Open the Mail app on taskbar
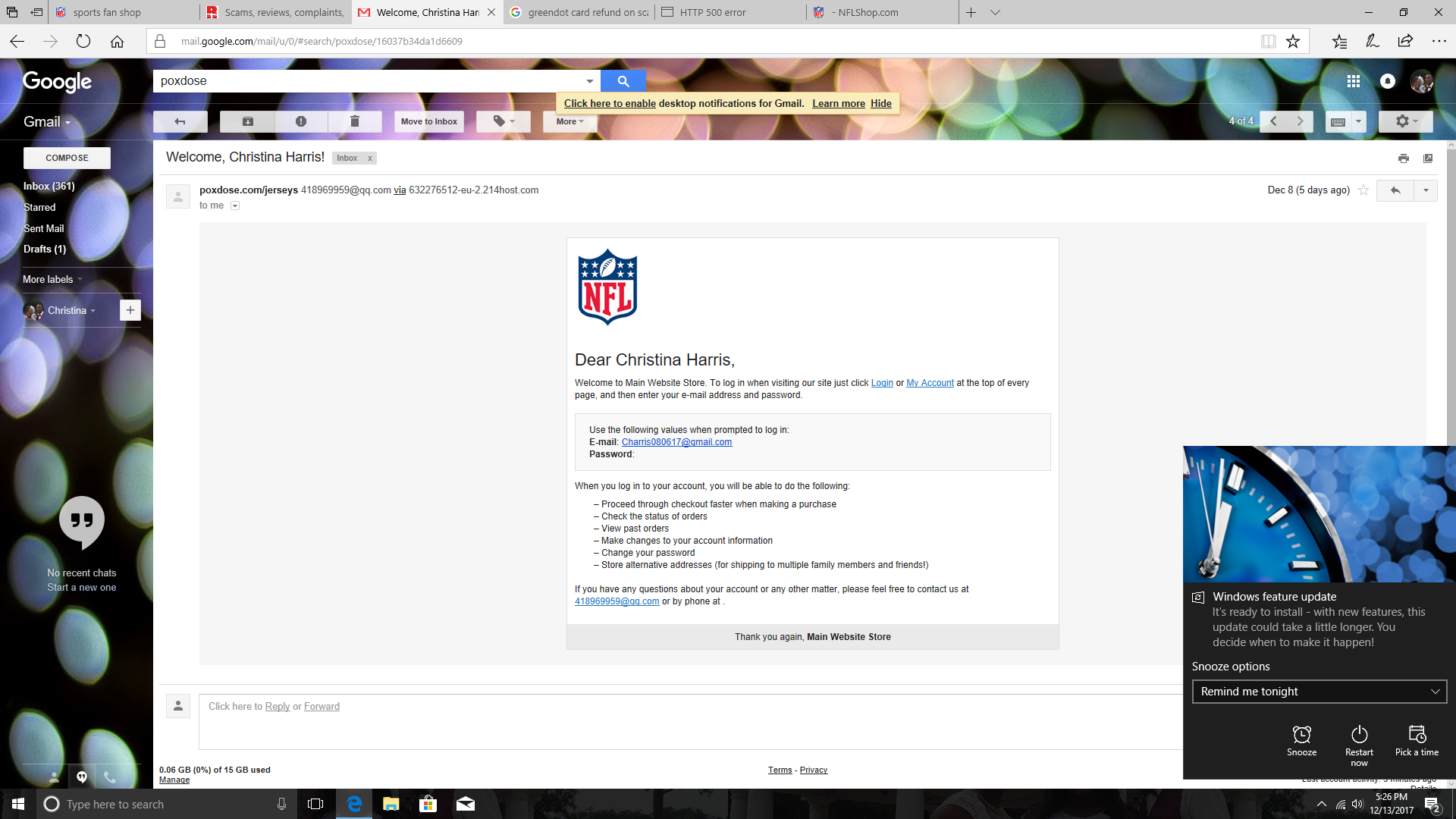The height and width of the screenshot is (819, 1456). click(466, 804)
